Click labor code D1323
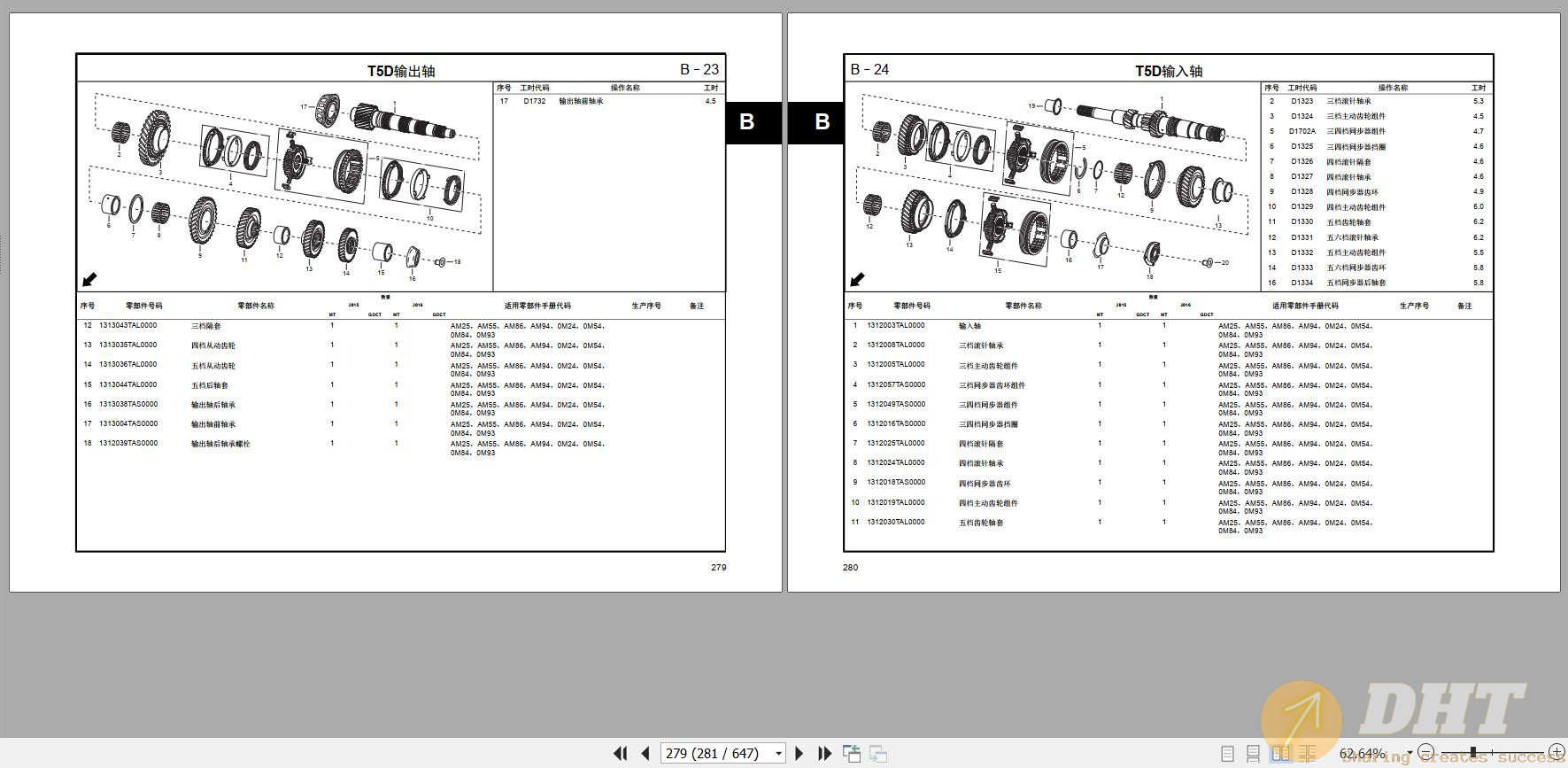This screenshot has width=1568, height=768. pyautogui.click(x=1302, y=101)
